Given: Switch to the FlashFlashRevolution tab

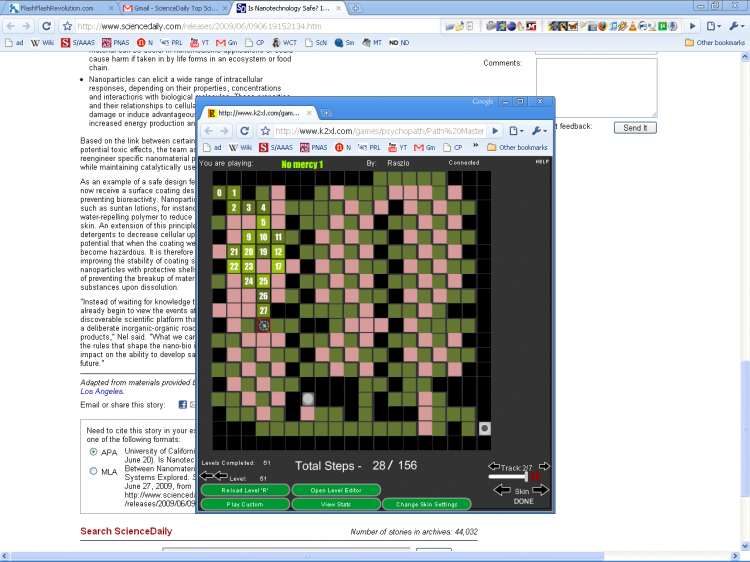Looking at the screenshot, I should (x=53, y=8).
